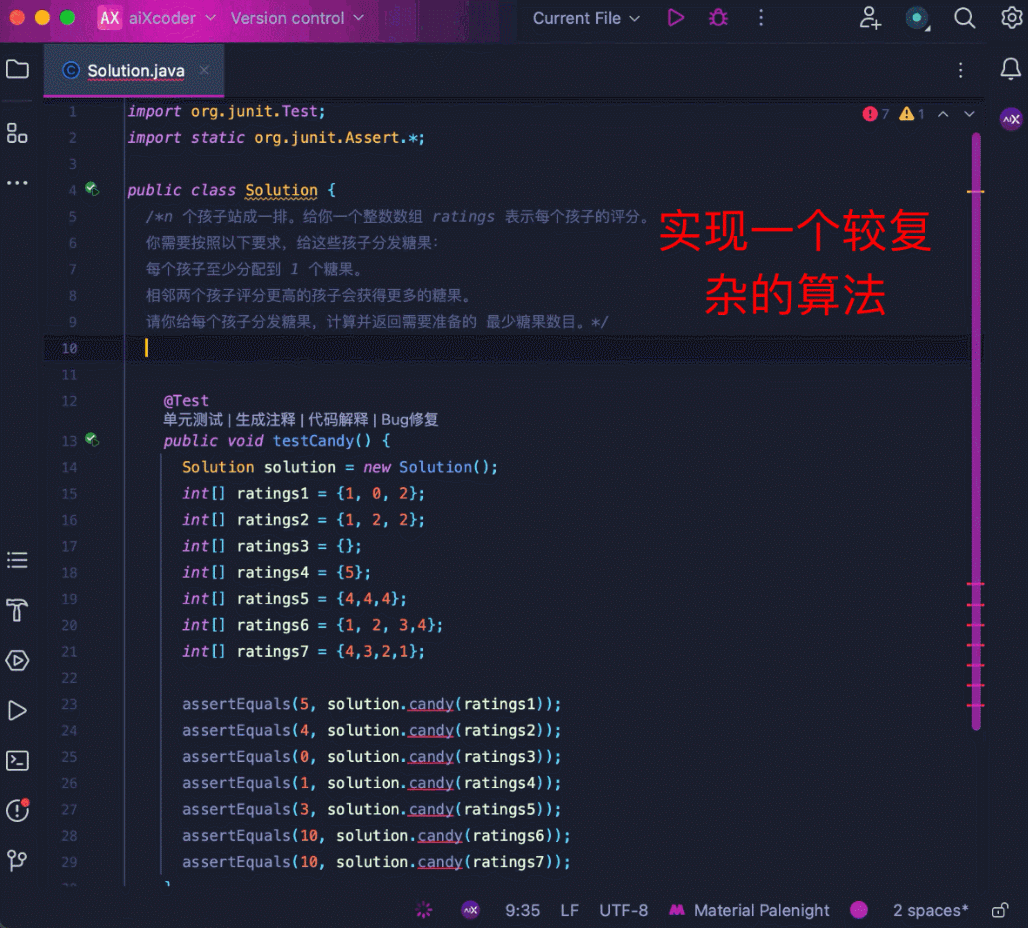Open line separator LF selector
This screenshot has width=1028, height=928.
[569, 910]
